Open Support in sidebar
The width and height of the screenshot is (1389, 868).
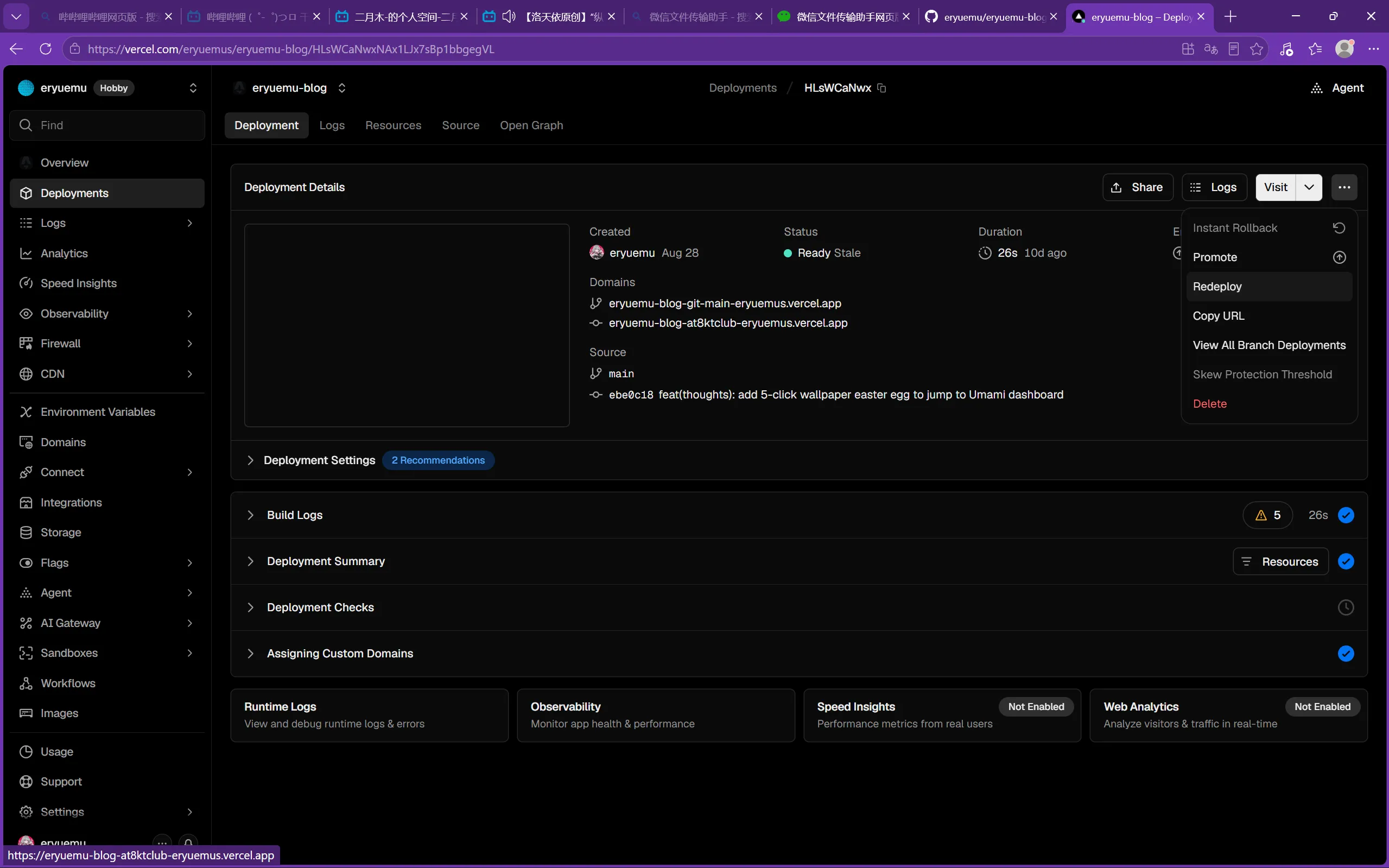coord(107,781)
